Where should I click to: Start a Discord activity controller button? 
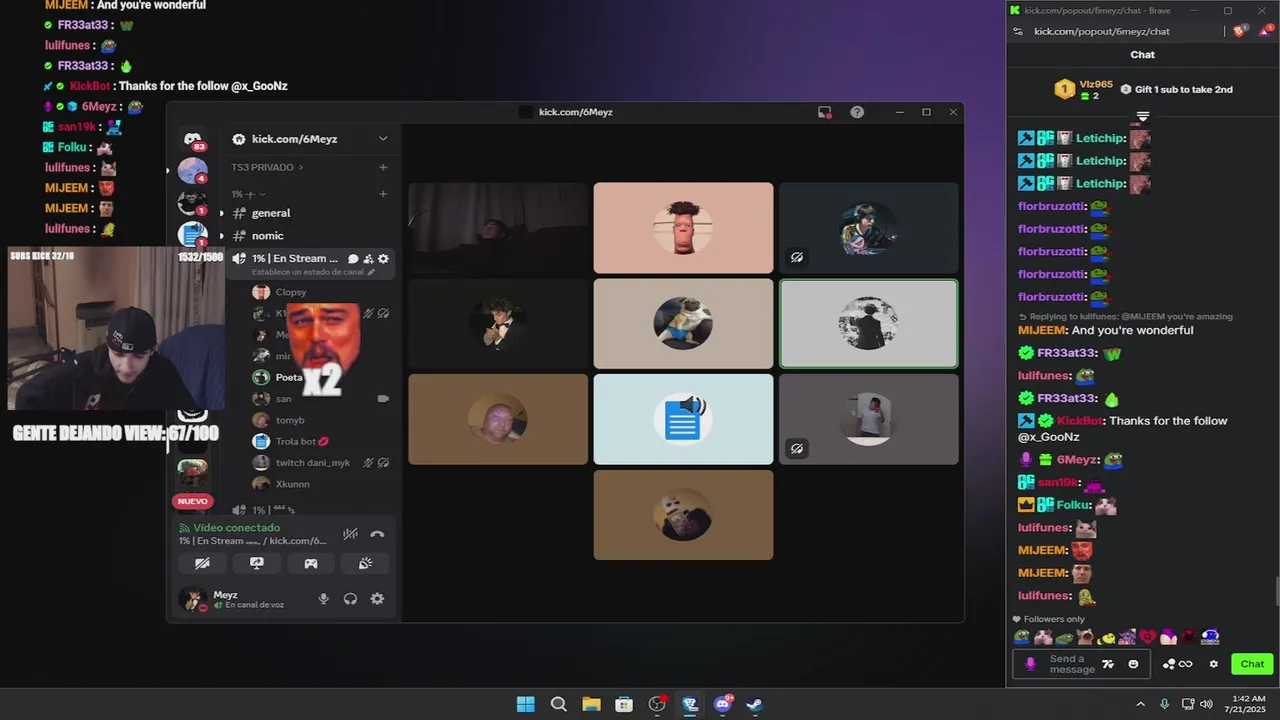pos(311,563)
